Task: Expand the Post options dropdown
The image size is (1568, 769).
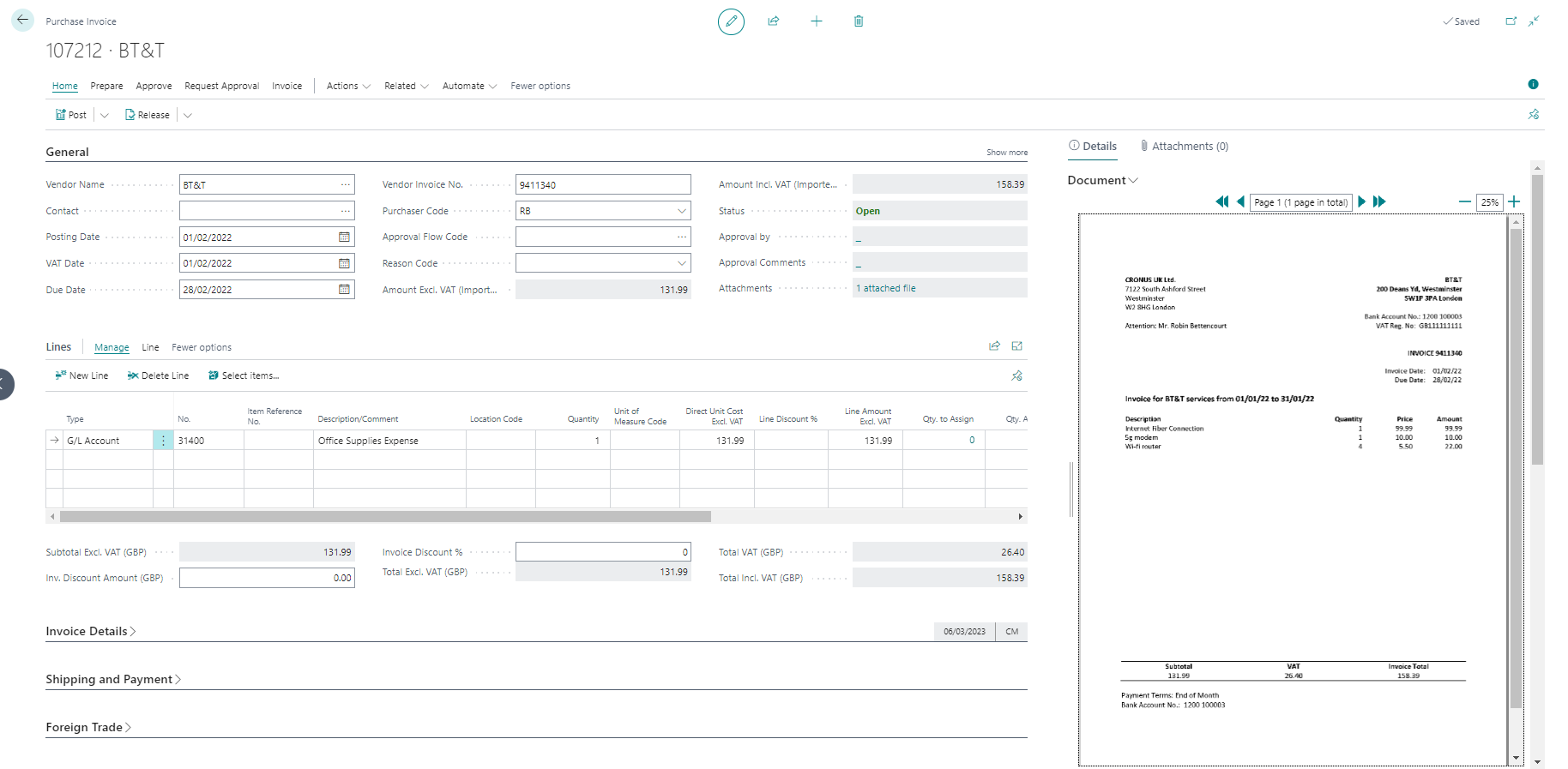Action: tap(105, 115)
